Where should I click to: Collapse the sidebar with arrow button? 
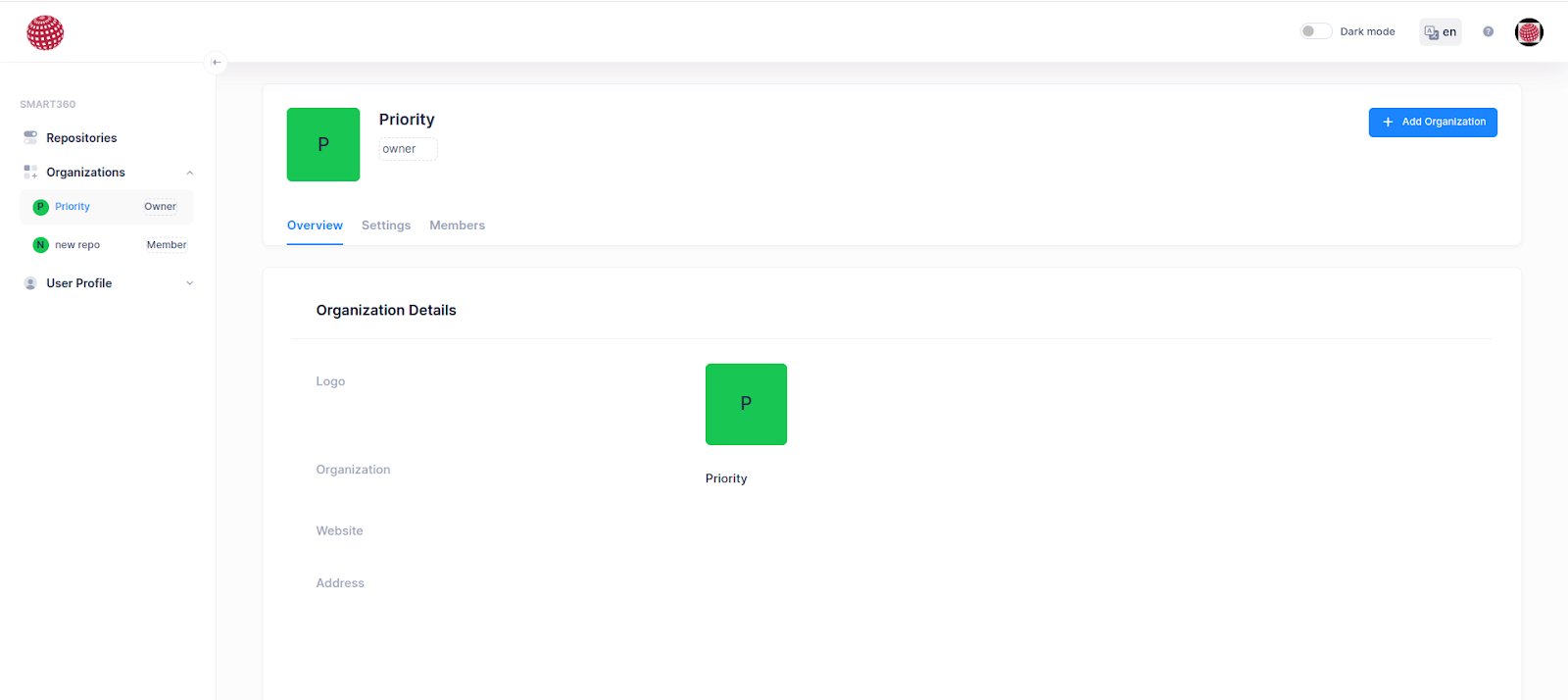click(217, 62)
